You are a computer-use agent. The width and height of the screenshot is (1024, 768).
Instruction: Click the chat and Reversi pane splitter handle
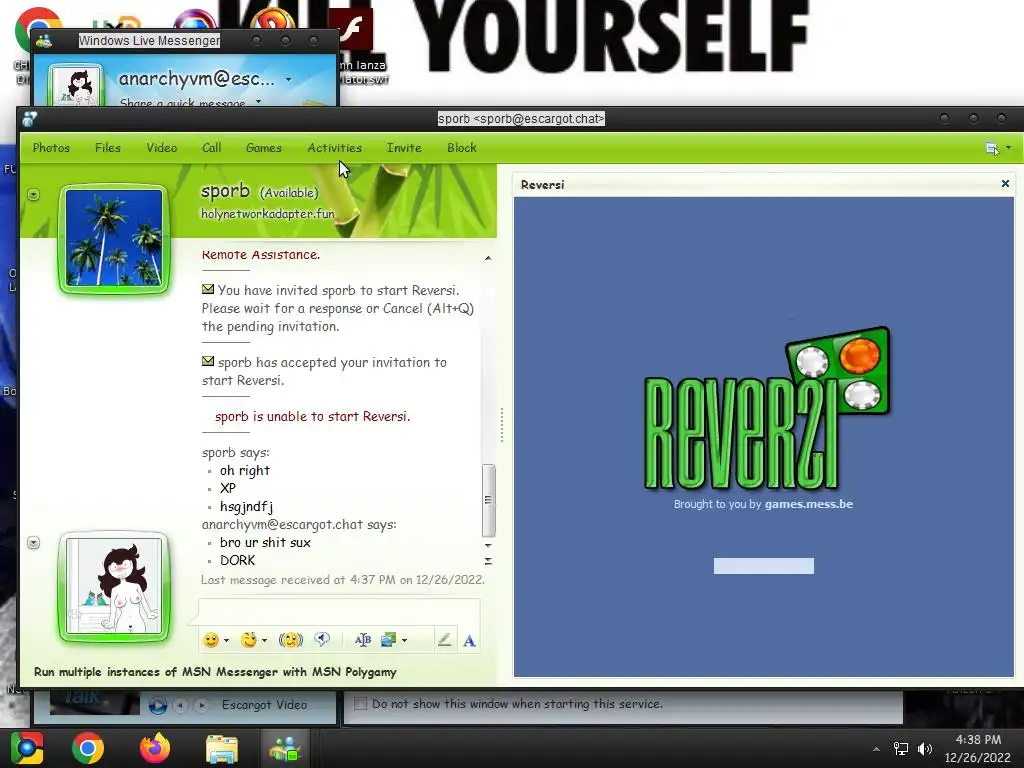[x=502, y=425]
